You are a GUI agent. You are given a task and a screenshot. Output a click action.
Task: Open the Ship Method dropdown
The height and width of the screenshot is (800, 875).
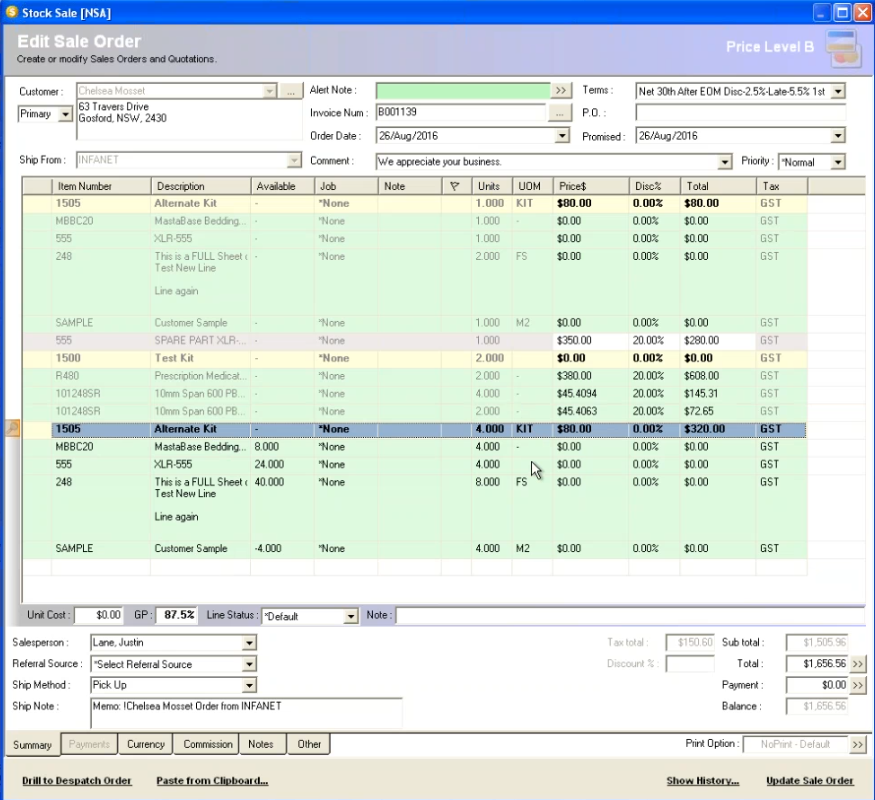[249, 685]
